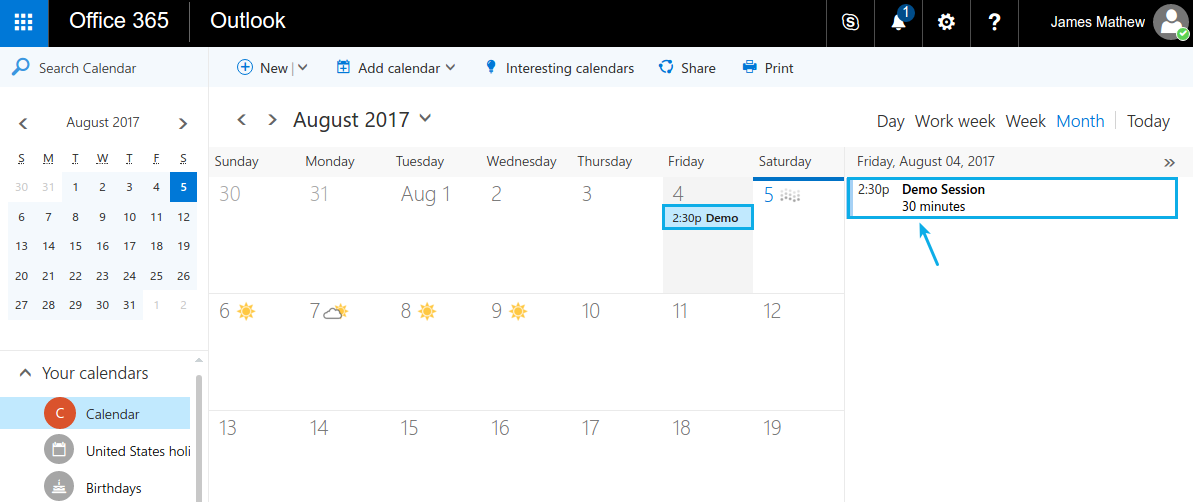
Task: Click the weather icon on Saturday 5
Action: tap(791, 195)
